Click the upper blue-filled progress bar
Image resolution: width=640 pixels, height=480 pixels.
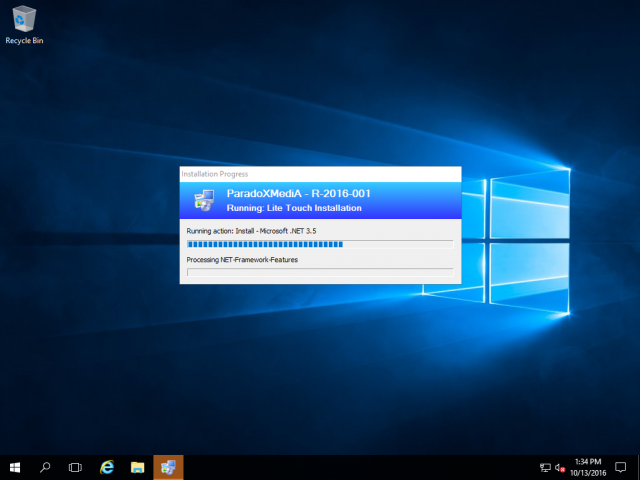(320, 244)
